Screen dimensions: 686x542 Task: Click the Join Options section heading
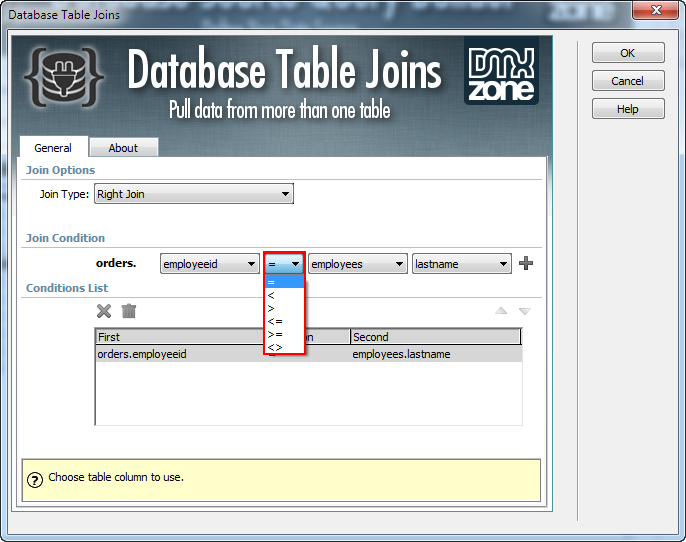pyautogui.click(x=60, y=170)
